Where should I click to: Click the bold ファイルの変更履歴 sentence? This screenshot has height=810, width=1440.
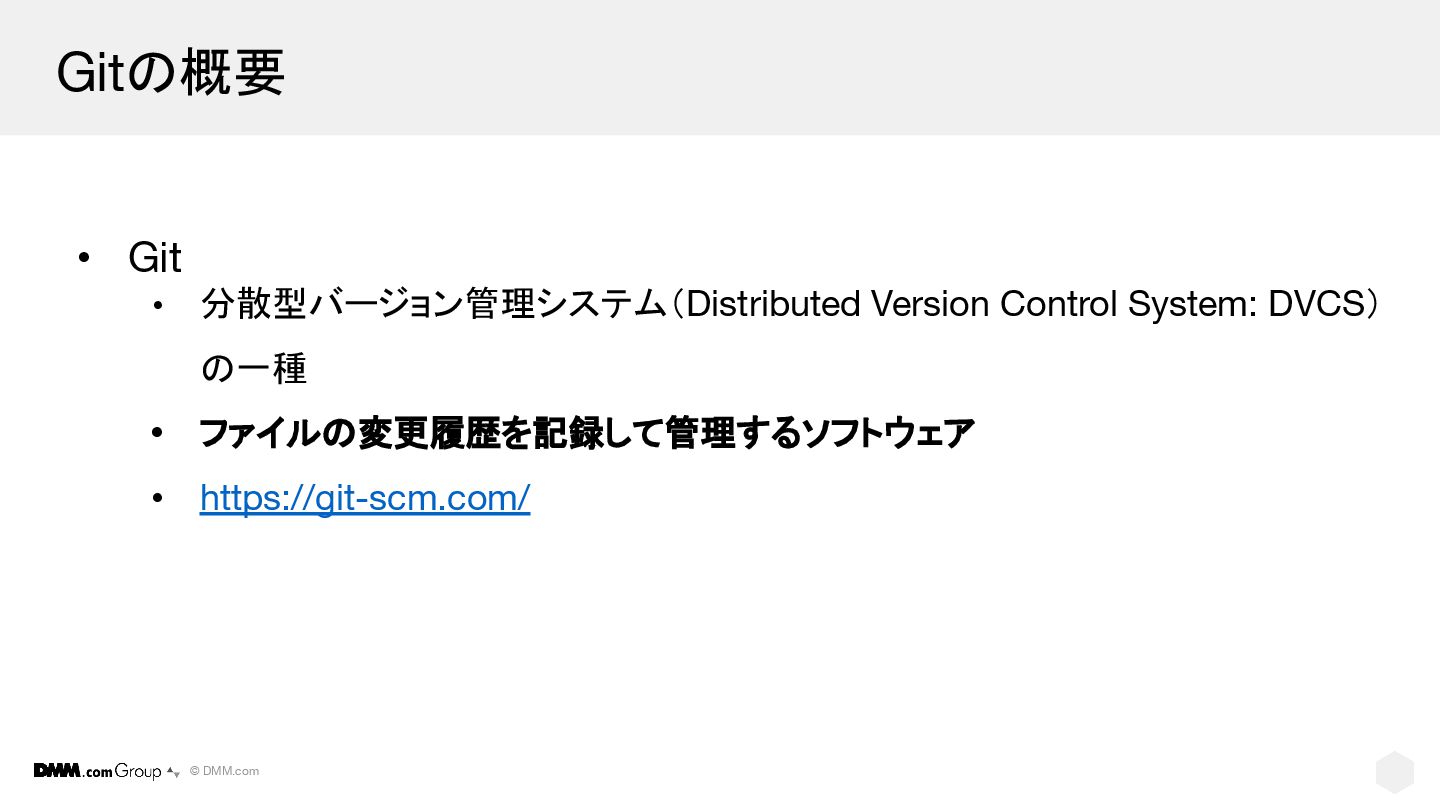click(x=587, y=433)
